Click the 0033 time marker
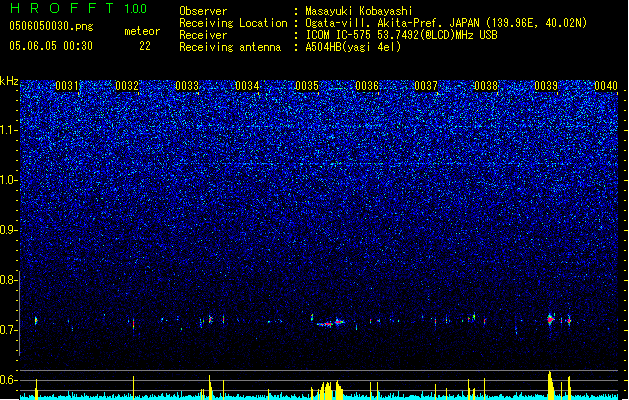This screenshot has height=400, width=629. click(187, 86)
